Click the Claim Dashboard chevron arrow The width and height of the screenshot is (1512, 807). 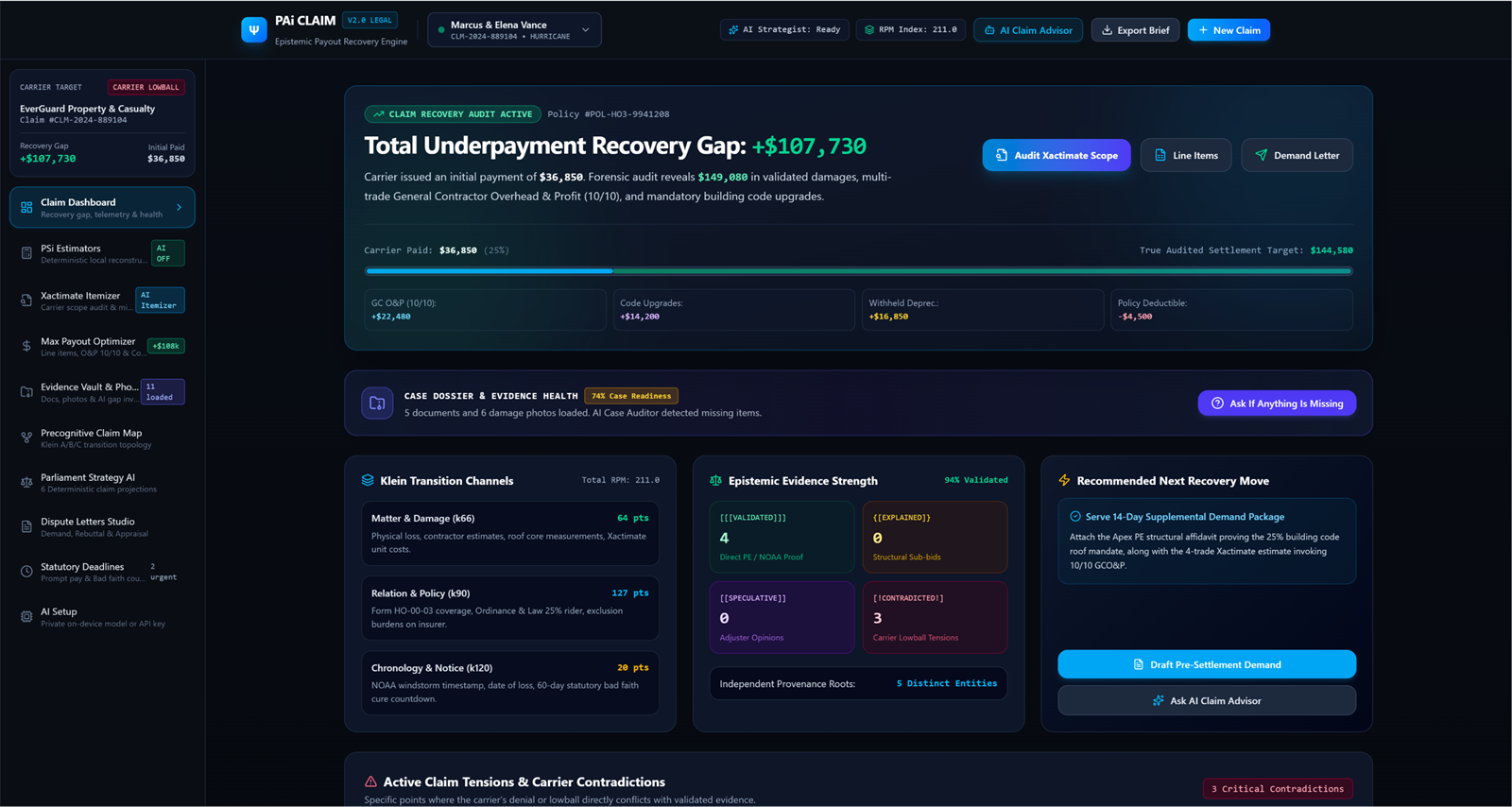coord(180,207)
